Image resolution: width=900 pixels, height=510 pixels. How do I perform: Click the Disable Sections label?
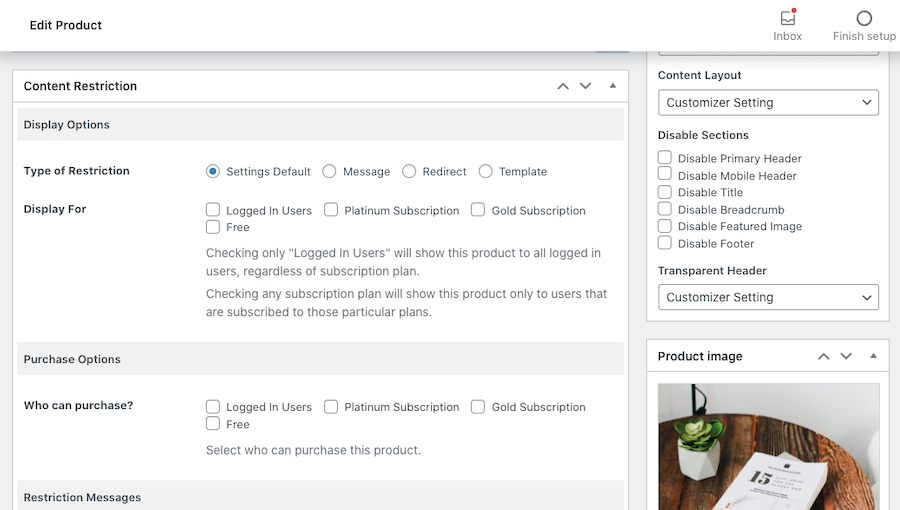703,135
